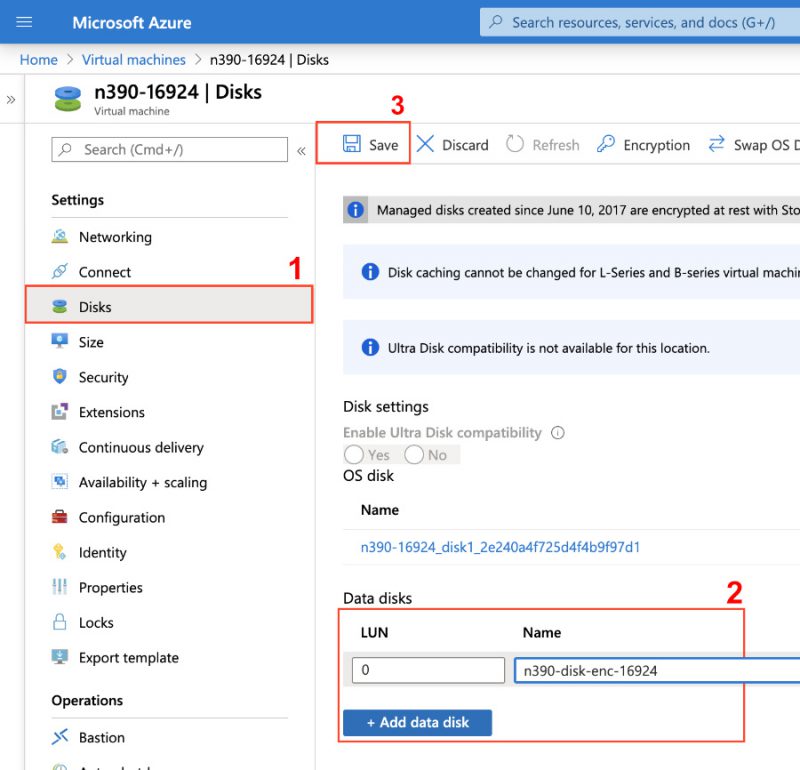Open the Configuration menu item

click(x=121, y=517)
